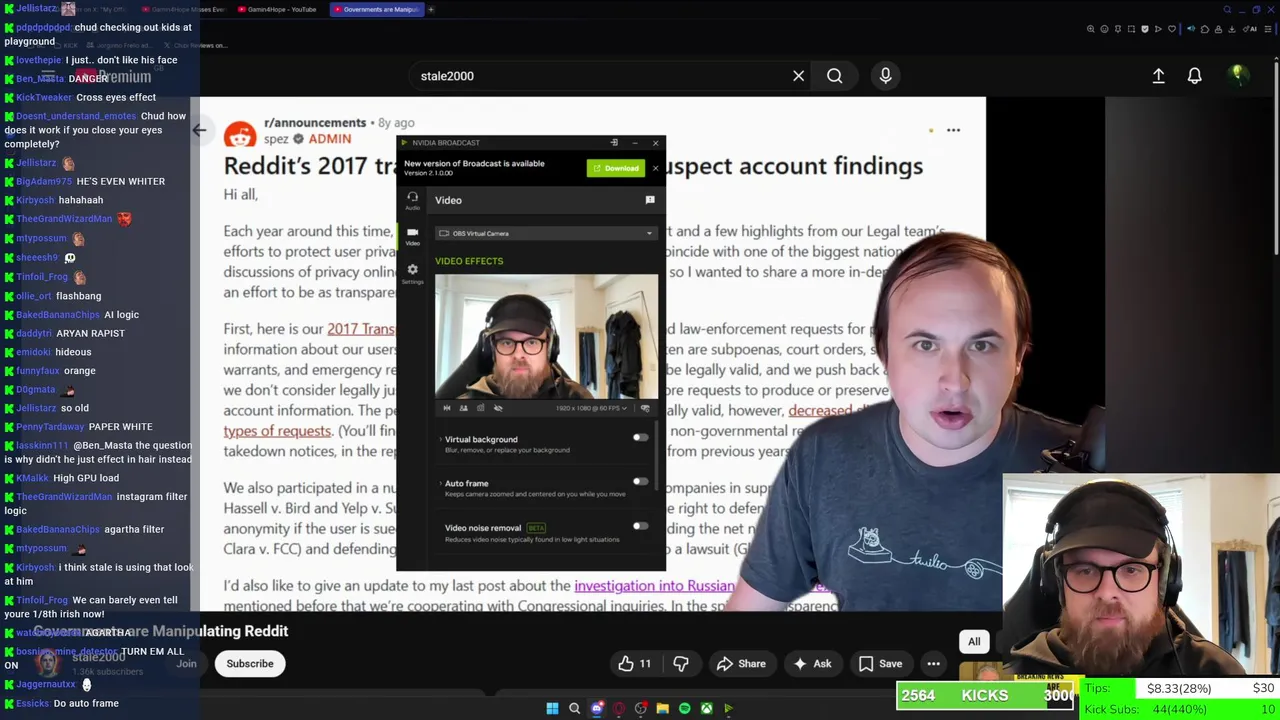This screenshot has width=1280, height=720.
Task: Open a new browser tab with plus
Action: 431,9
